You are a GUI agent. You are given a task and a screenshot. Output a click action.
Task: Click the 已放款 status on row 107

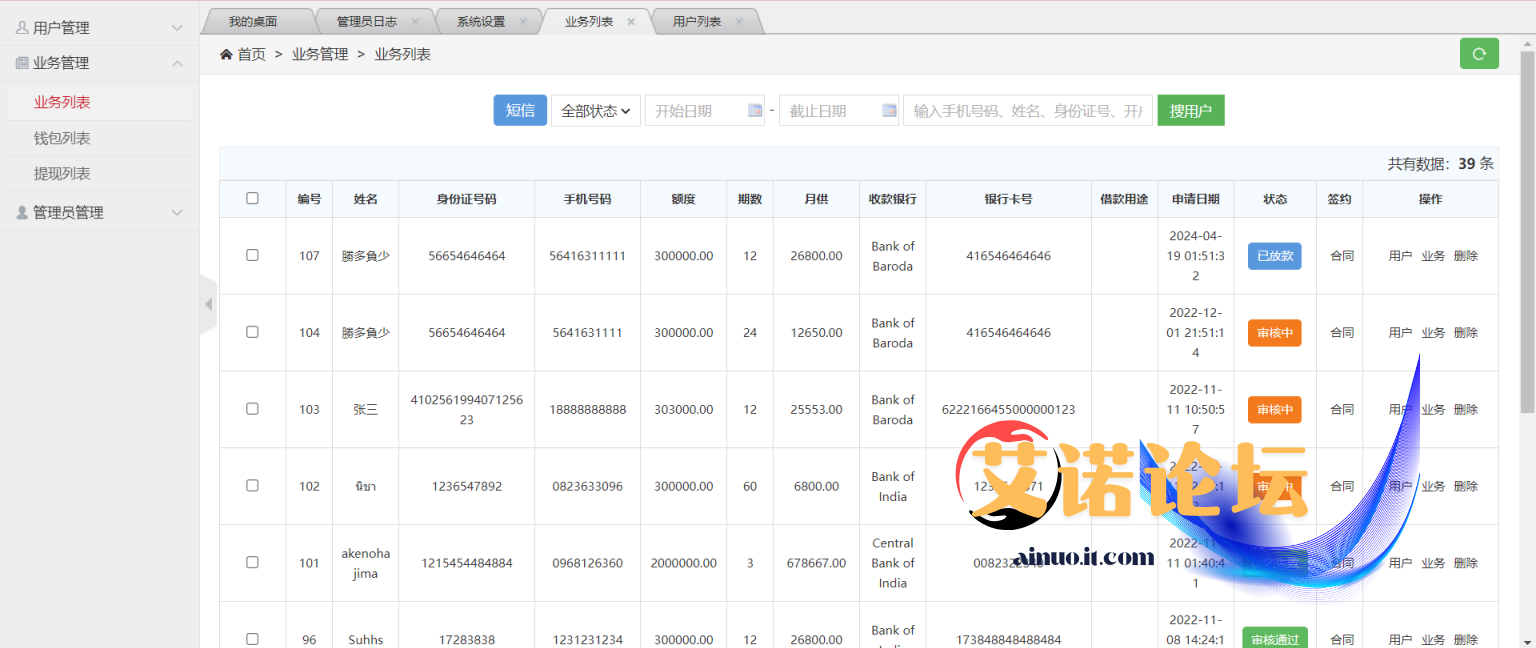(x=1275, y=255)
